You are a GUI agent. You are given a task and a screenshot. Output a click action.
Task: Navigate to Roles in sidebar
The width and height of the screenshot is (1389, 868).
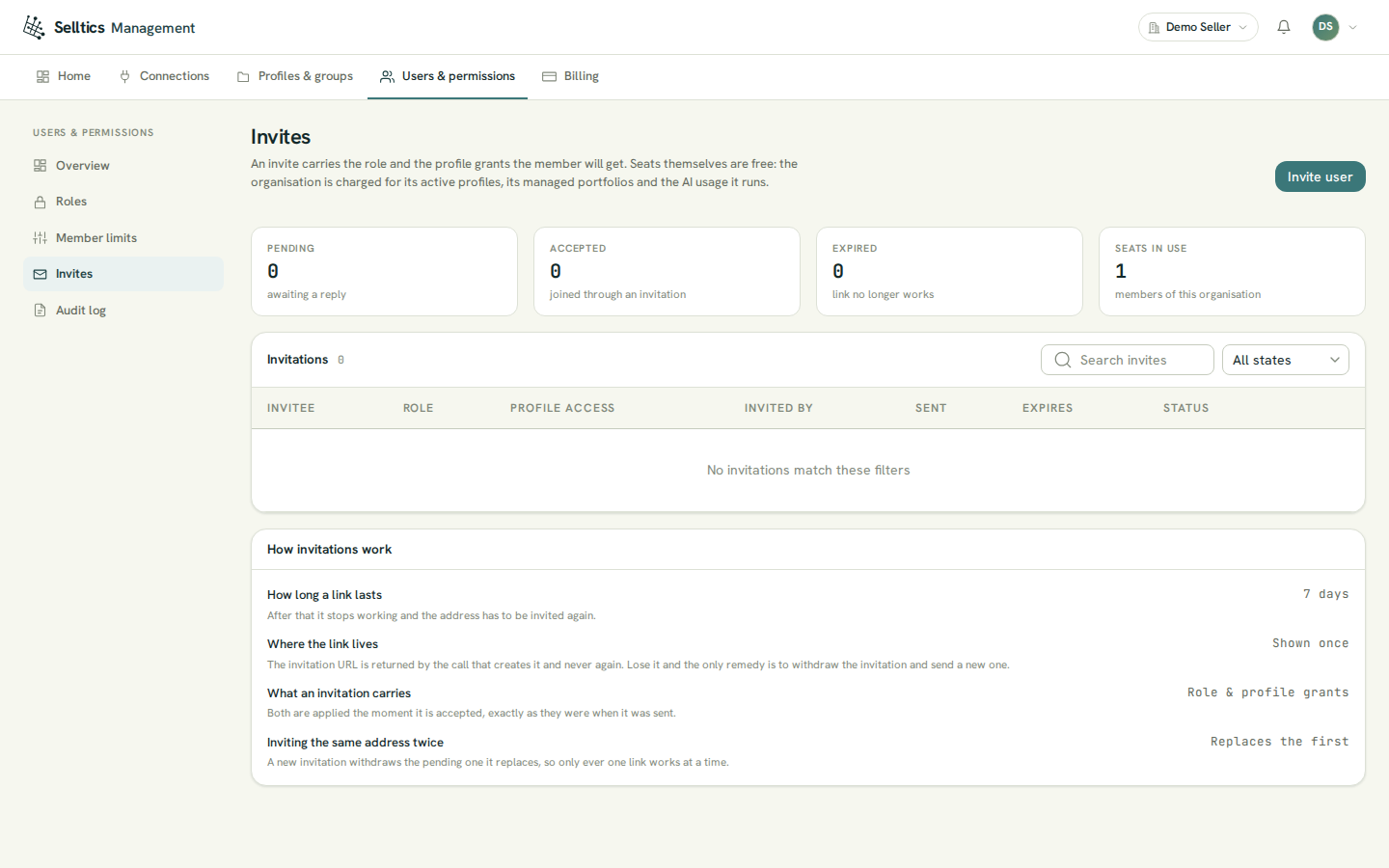pyautogui.click(x=123, y=202)
